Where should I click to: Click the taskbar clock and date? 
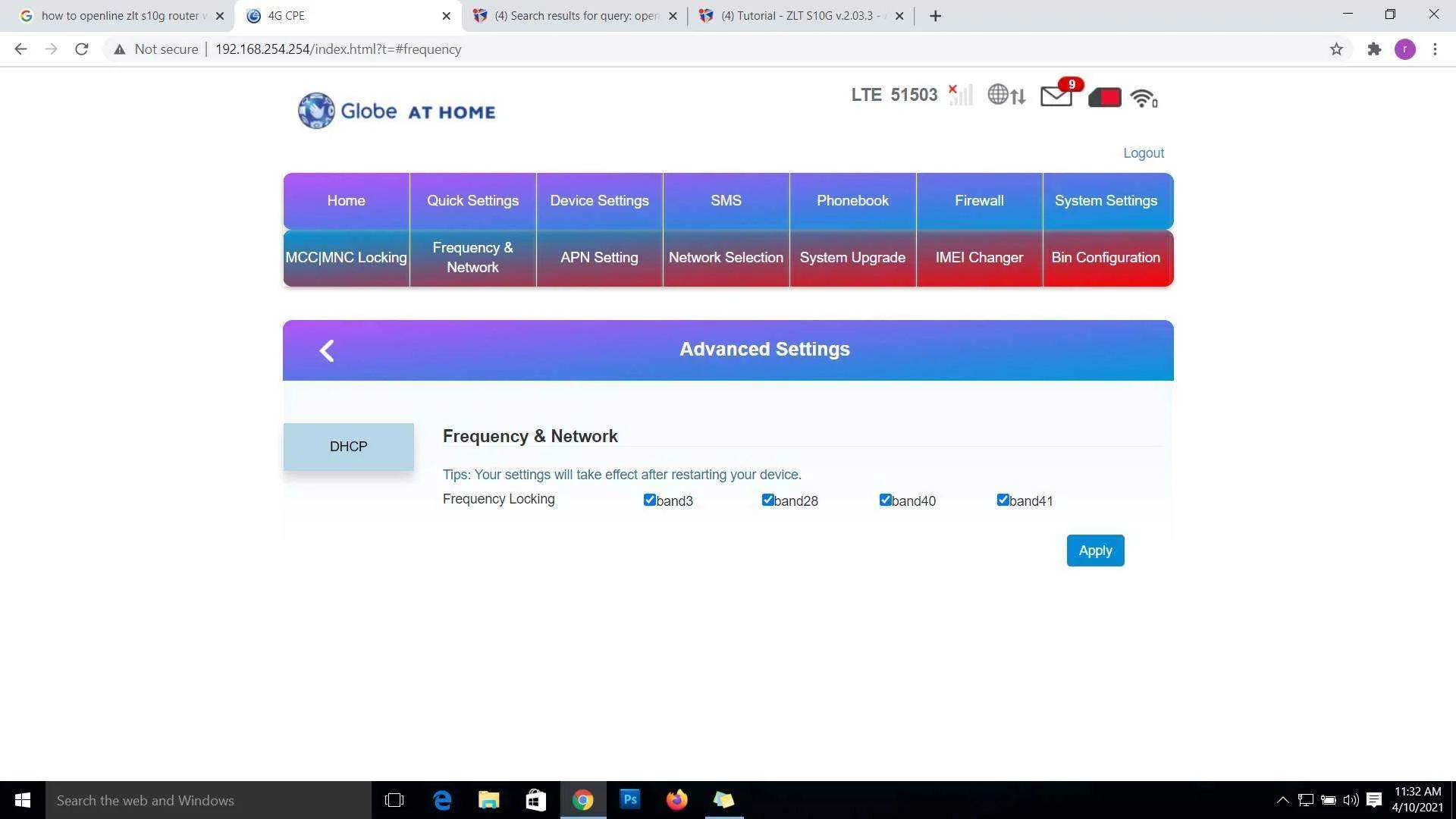(1417, 800)
